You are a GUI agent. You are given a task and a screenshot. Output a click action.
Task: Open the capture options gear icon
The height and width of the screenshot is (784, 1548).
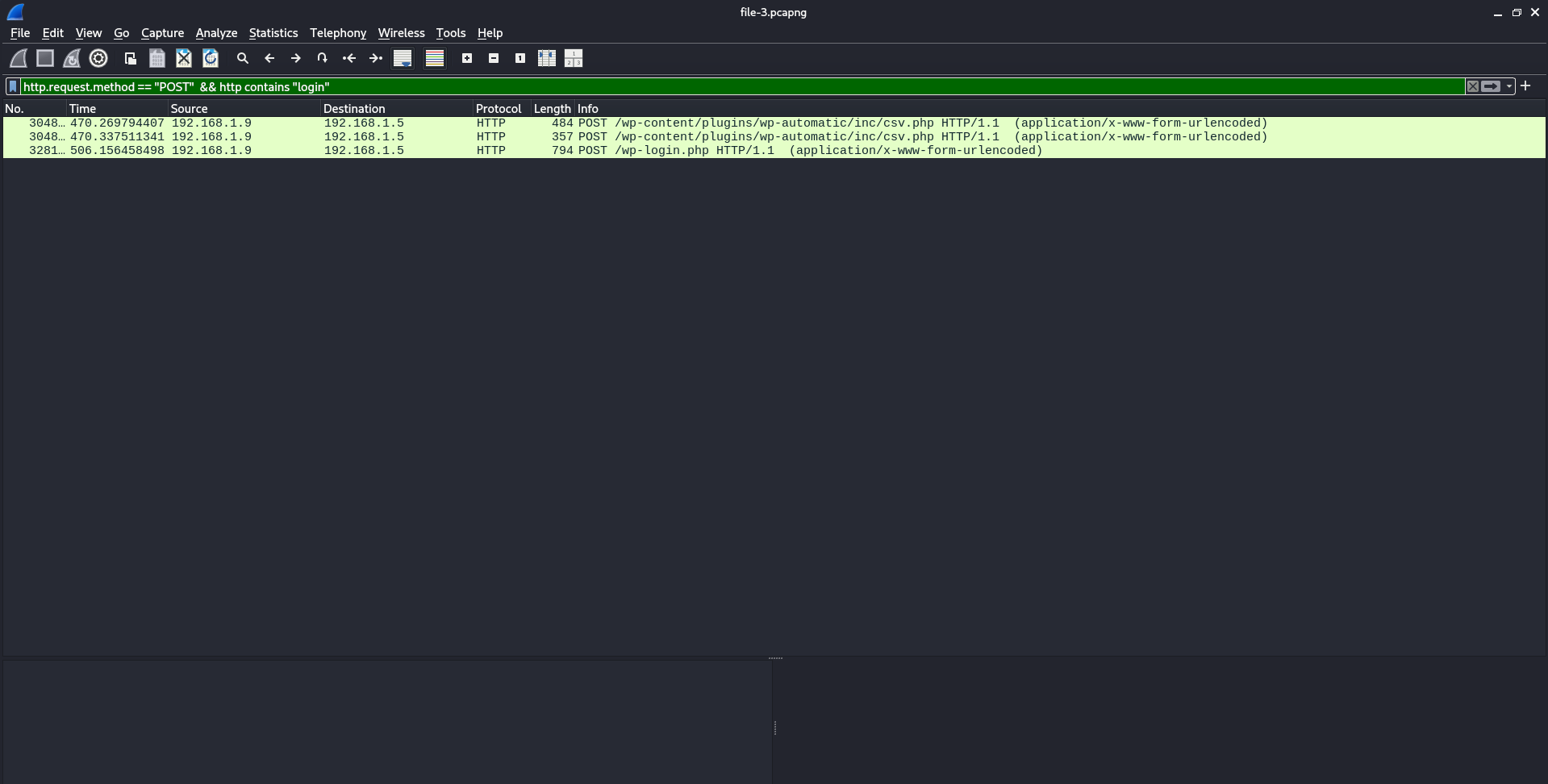point(98,58)
